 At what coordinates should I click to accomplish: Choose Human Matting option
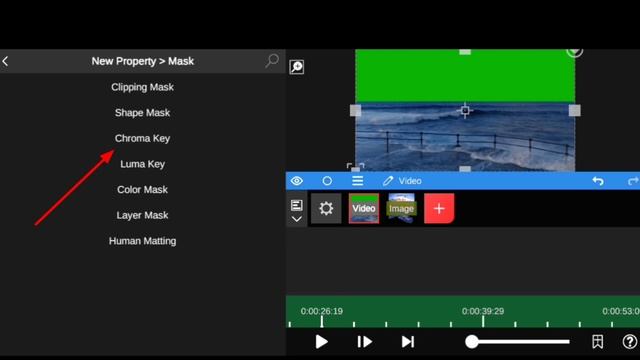(x=142, y=241)
